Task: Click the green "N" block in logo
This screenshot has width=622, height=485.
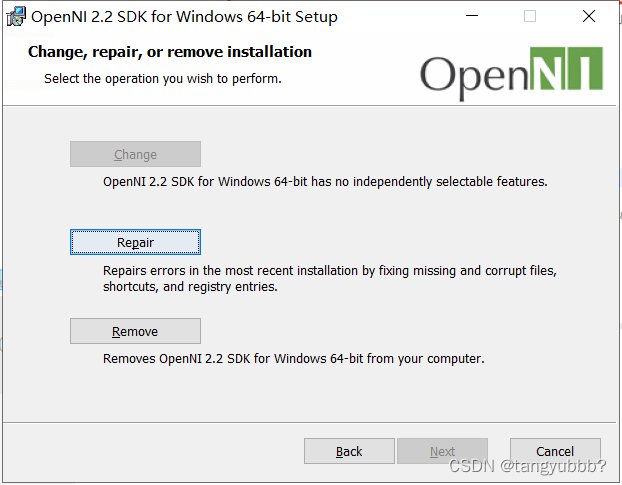Action: 547,68
